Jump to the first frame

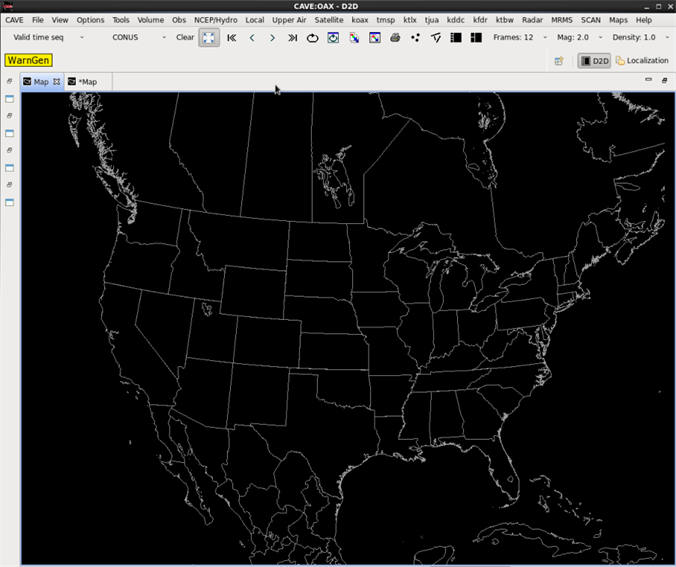(x=232, y=38)
